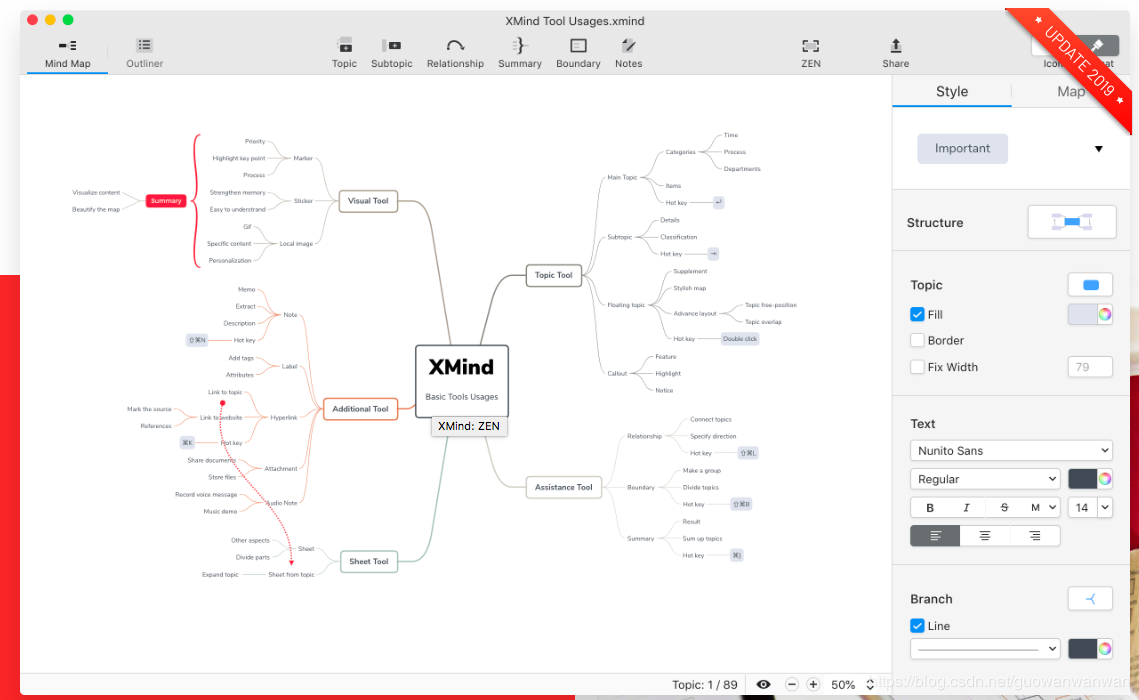Enable the Border checkbox
The height and width of the screenshot is (700, 1139).
pos(917,340)
